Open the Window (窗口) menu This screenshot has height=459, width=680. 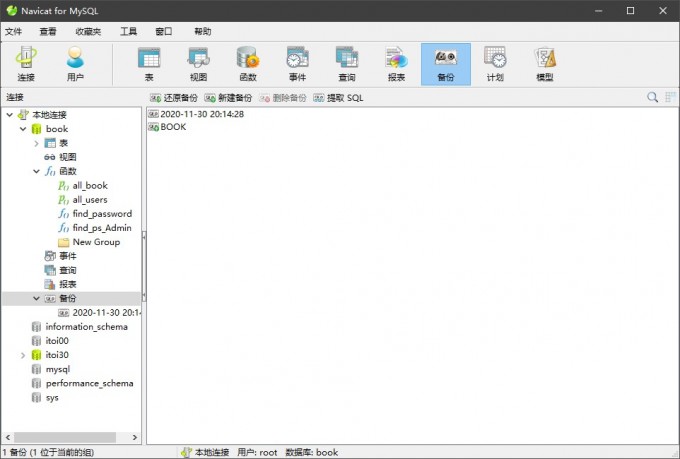tap(163, 32)
